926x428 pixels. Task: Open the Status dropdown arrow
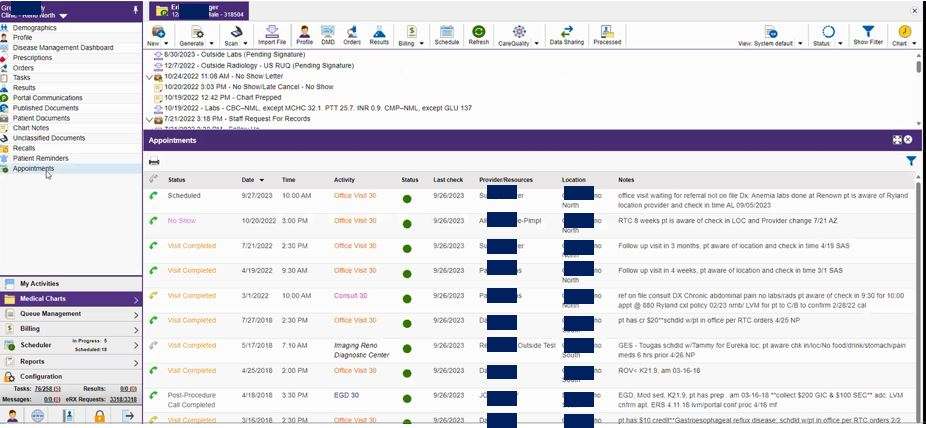840,44
